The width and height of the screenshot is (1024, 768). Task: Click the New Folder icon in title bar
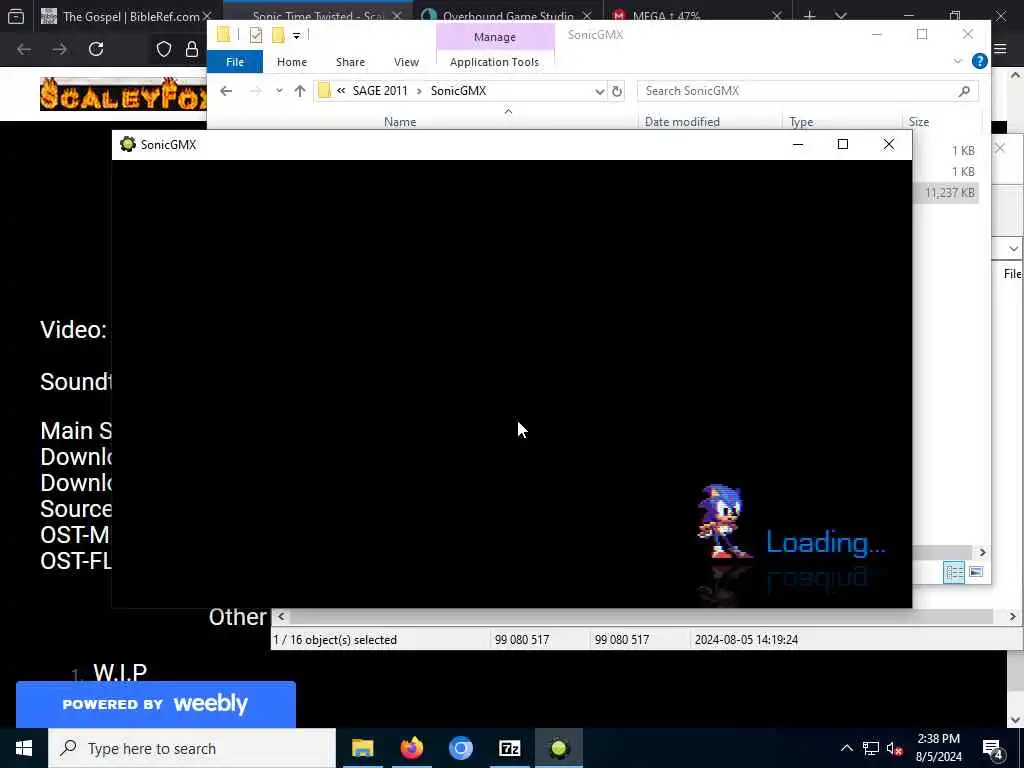pyautogui.click(x=278, y=35)
